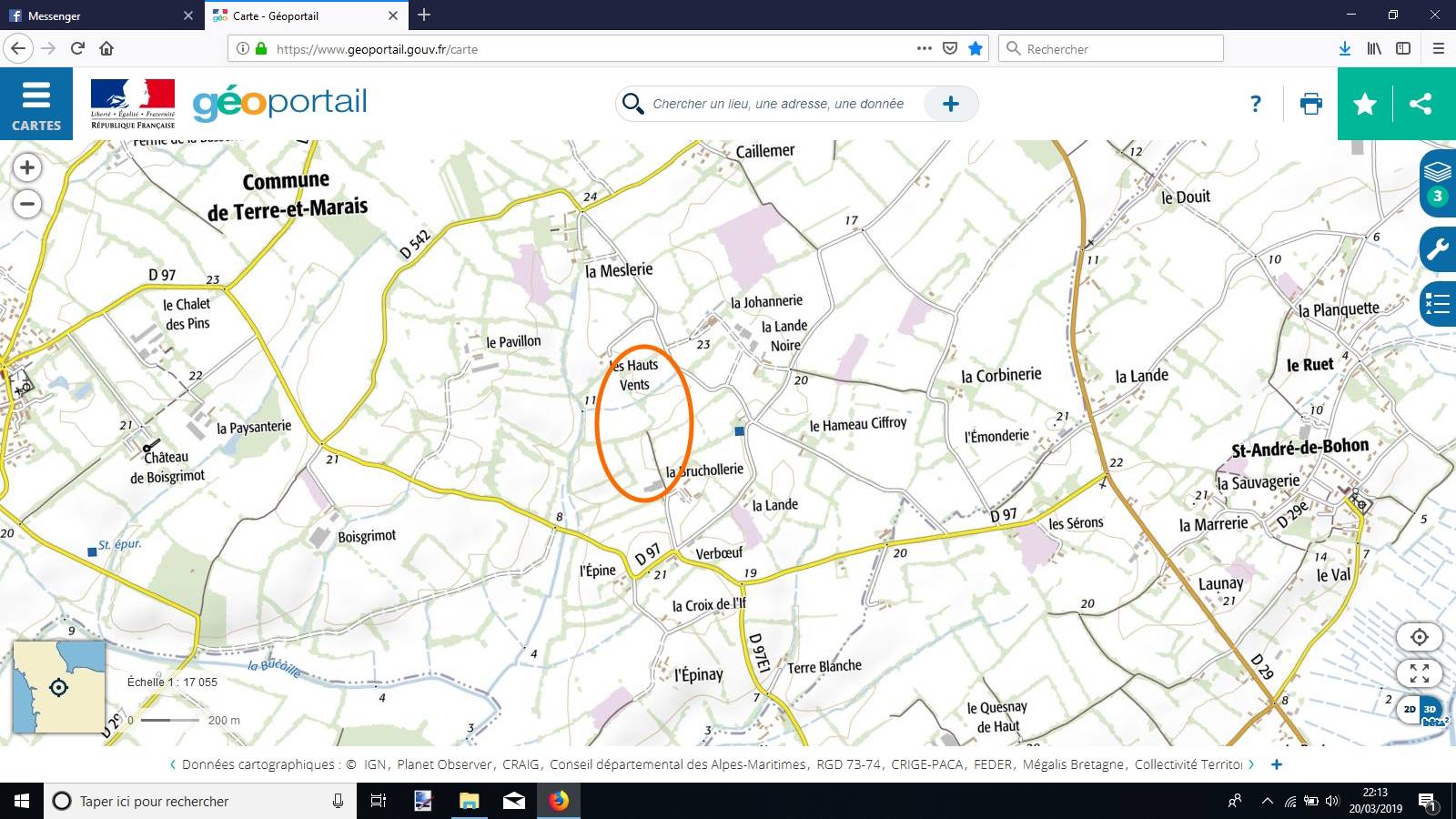Open the layers stack panel
The height and width of the screenshot is (819, 1456).
click(1437, 182)
